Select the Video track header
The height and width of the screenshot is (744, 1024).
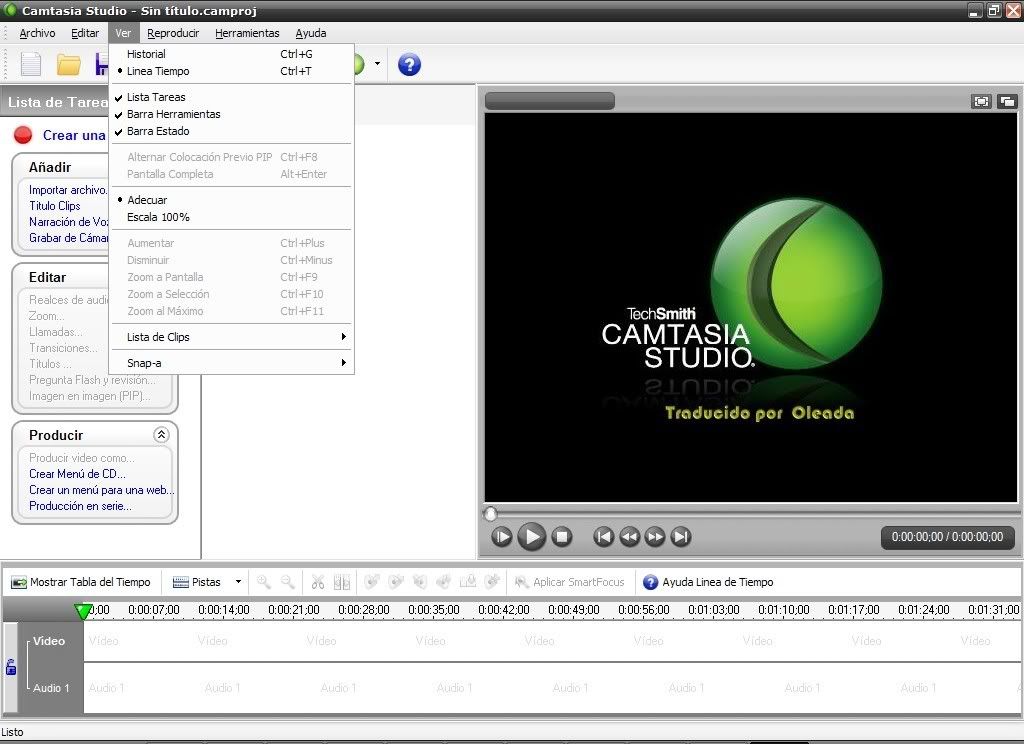49,641
